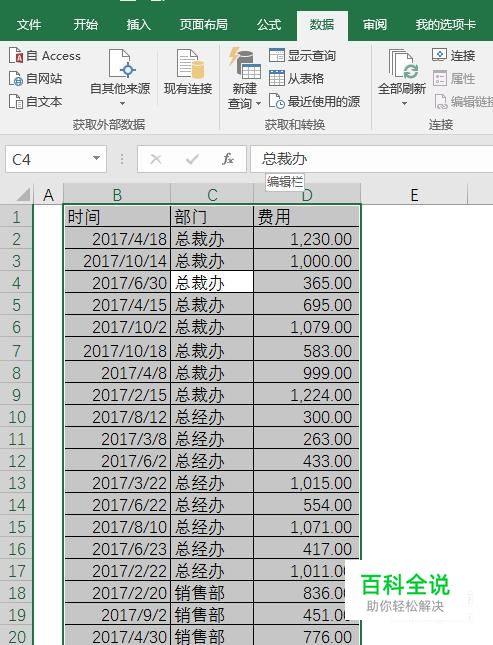Click 销售部 cell in row 18

click(212, 593)
